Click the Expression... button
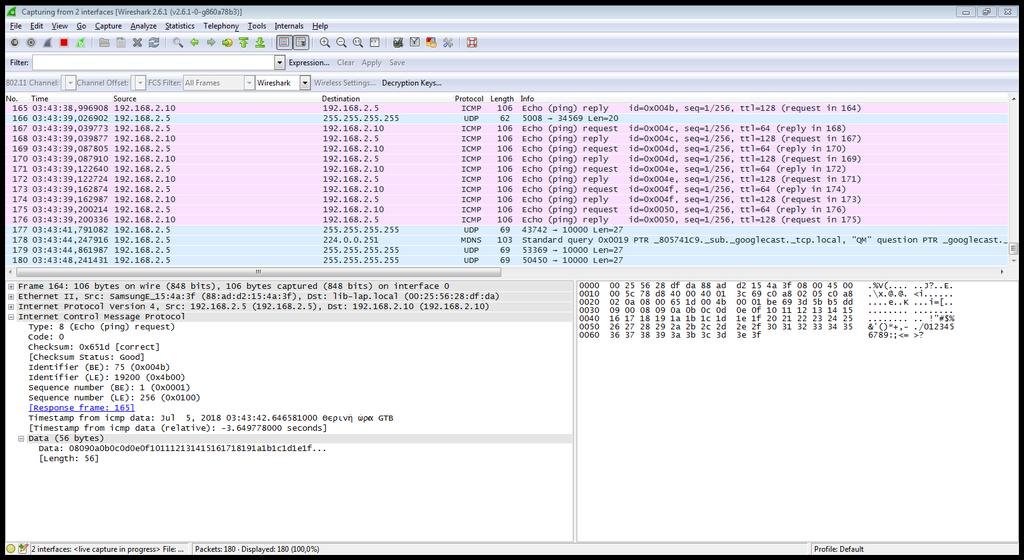 (x=309, y=63)
